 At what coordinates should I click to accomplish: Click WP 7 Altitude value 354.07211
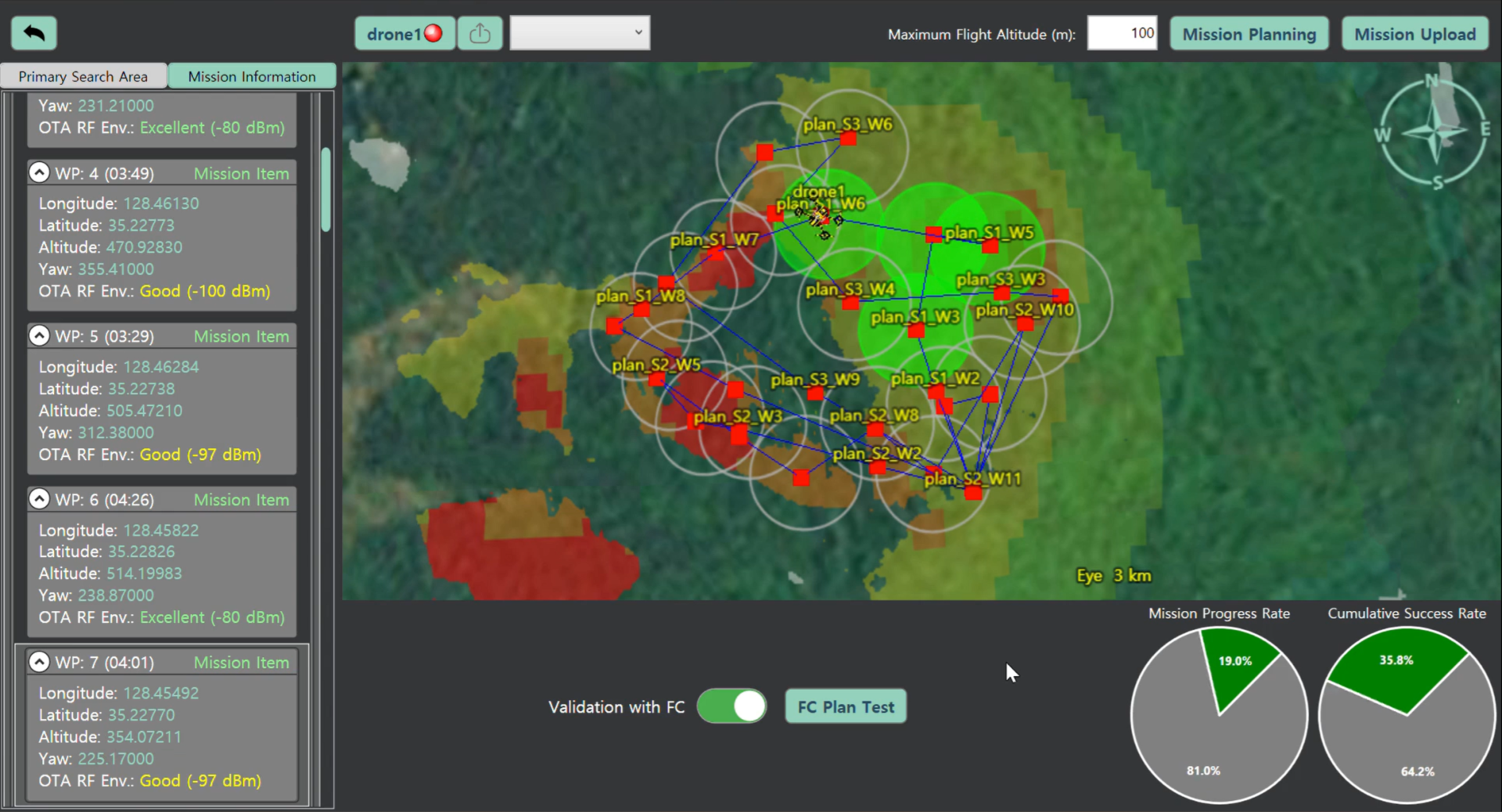point(144,737)
